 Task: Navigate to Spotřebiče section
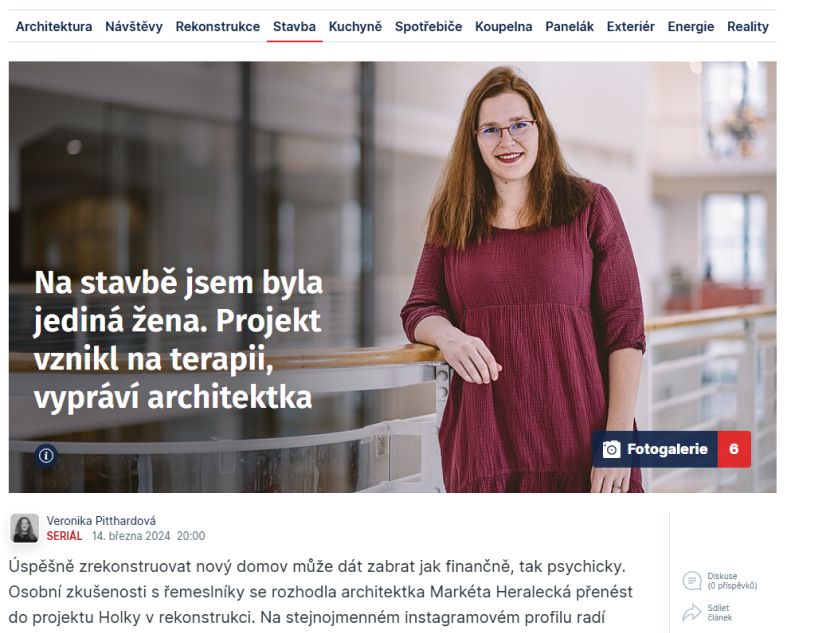pos(428,26)
